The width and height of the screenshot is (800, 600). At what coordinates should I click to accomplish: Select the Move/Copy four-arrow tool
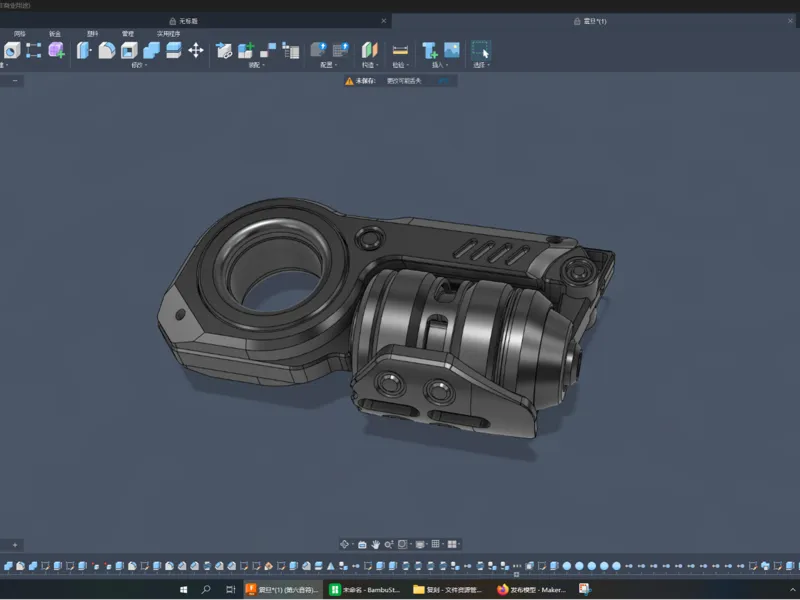point(196,50)
